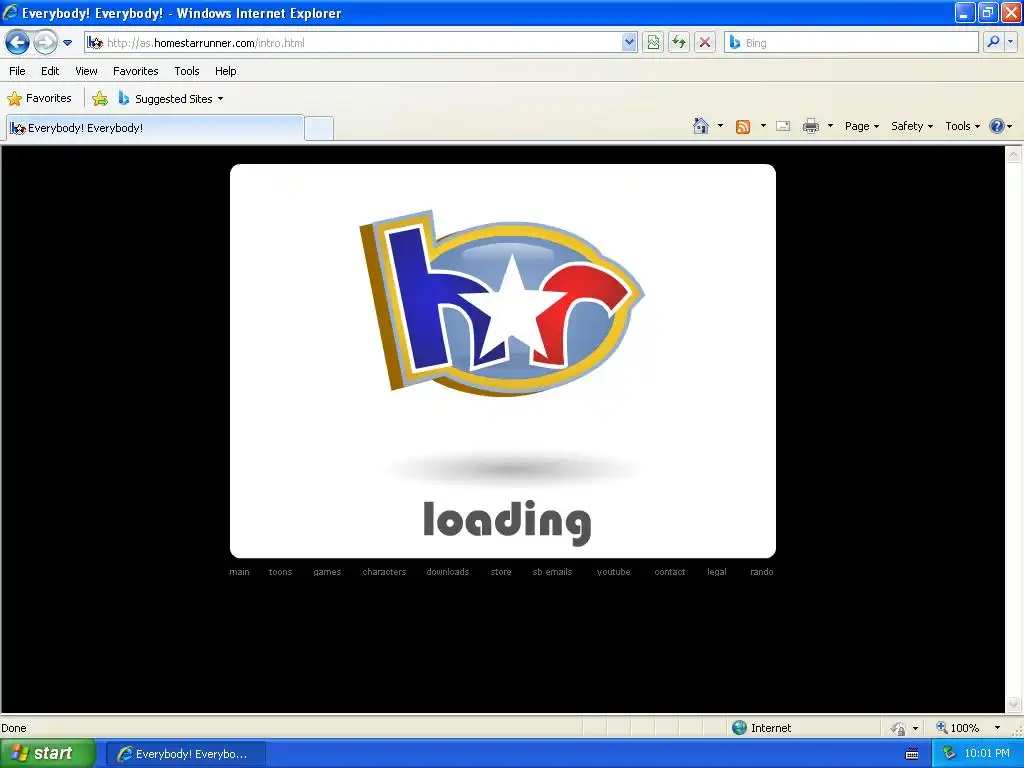The image size is (1024, 768).
Task: Click the Refresh page icon
Action: pos(679,42)
